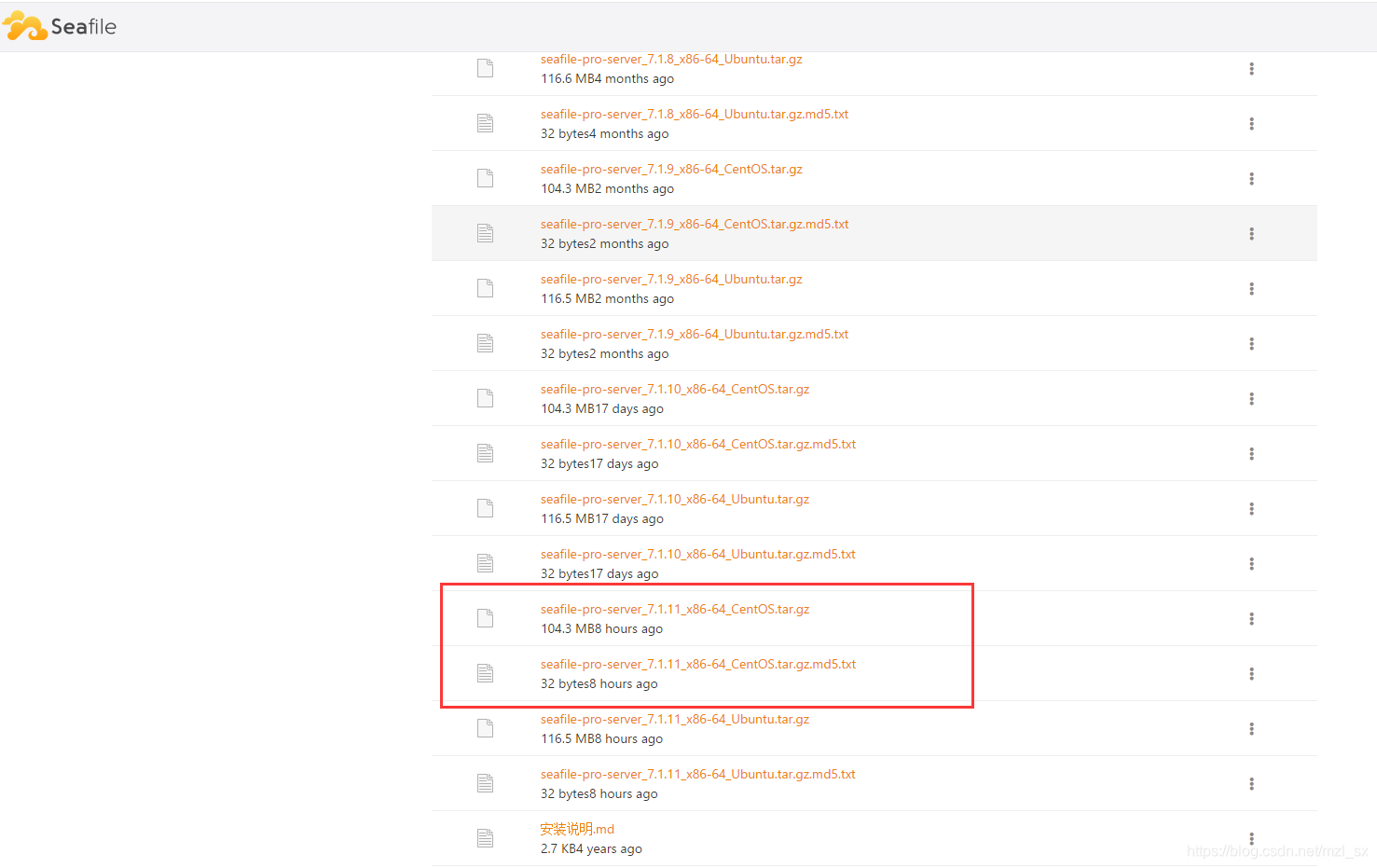Click text file icon of 7.1.11 Ubuntu md5.txt
The image size is (1377, 868).
click(x=485, y=783)
